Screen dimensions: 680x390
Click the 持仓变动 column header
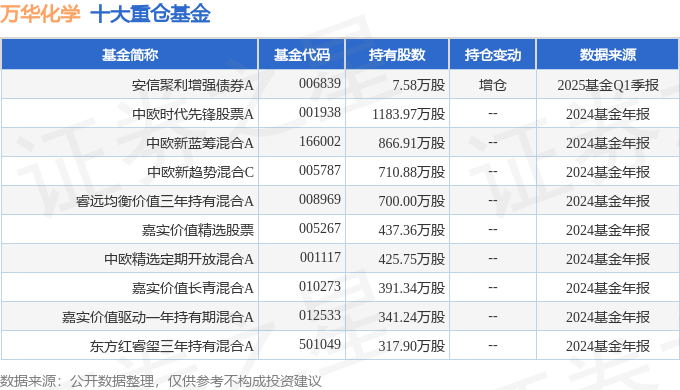tap(493, 55)
